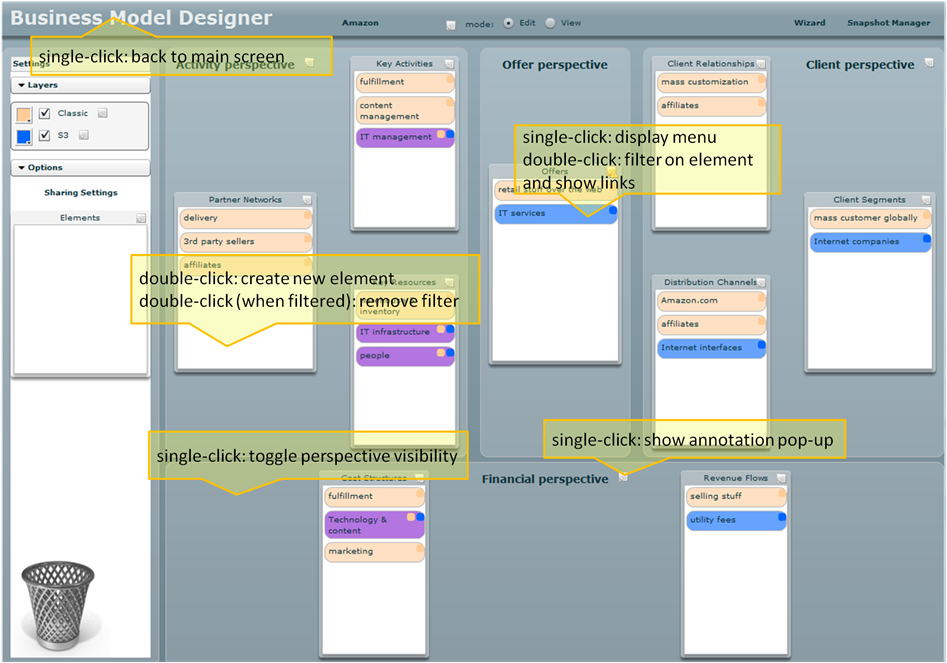
Task: Open annotation icon on Key Activities block
Action: pyautogui.click(x=450, y=64)
